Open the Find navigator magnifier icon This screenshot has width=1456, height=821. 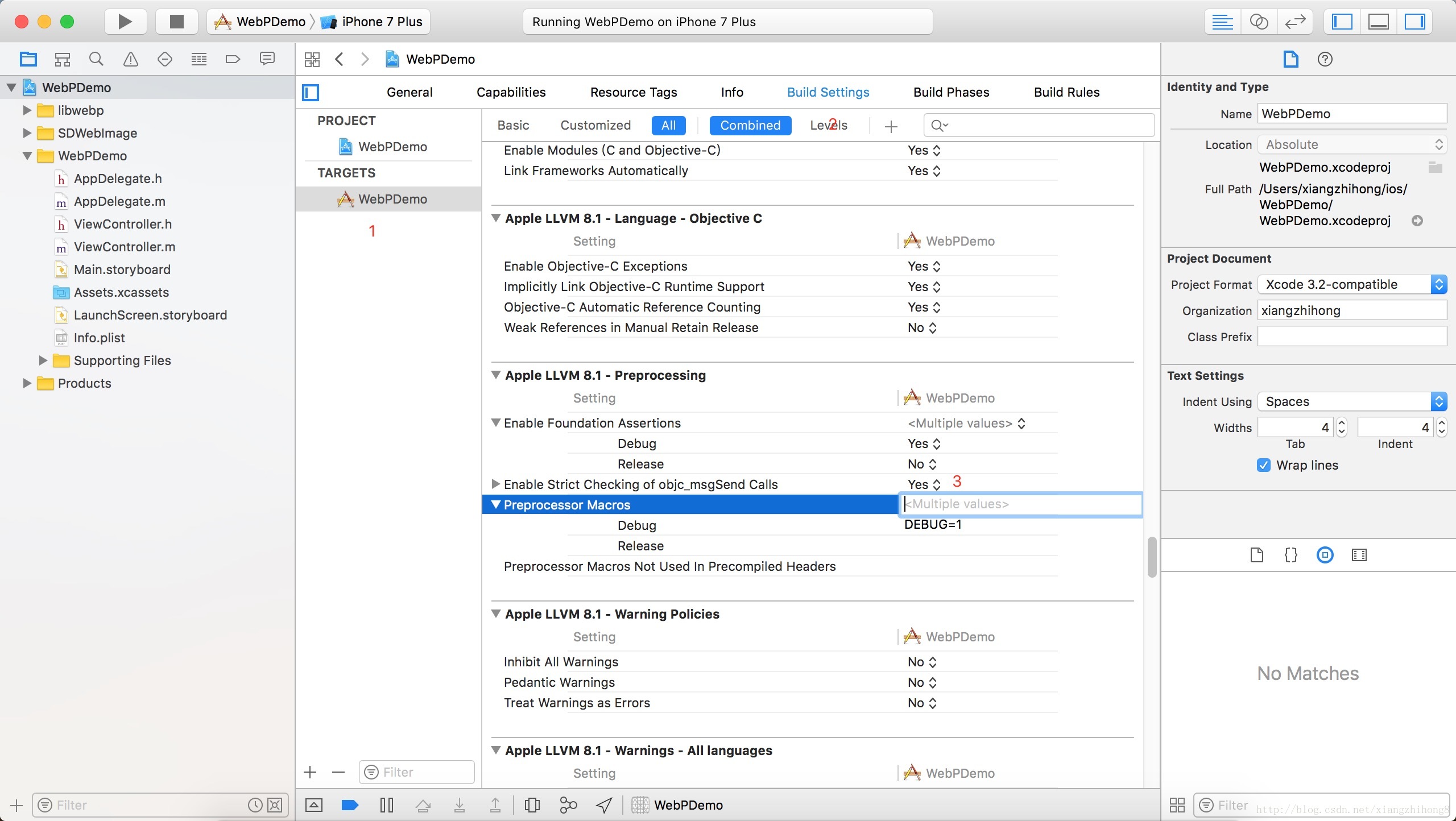96,59
